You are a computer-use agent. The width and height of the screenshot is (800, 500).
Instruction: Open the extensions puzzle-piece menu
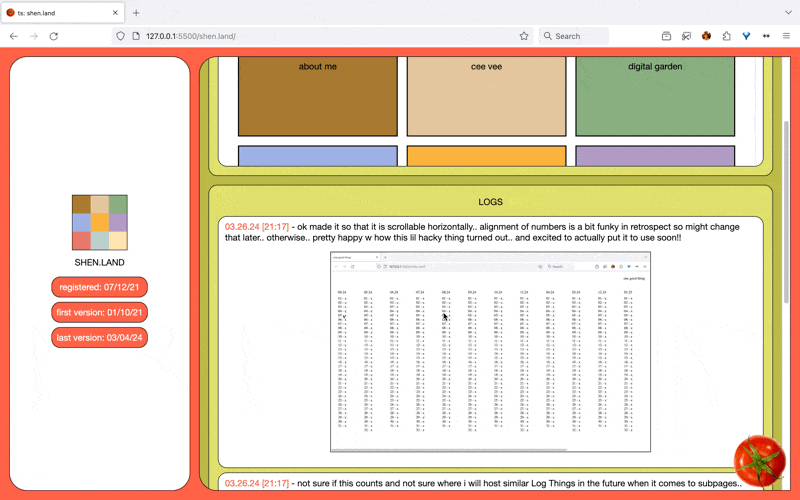(727, 36)
